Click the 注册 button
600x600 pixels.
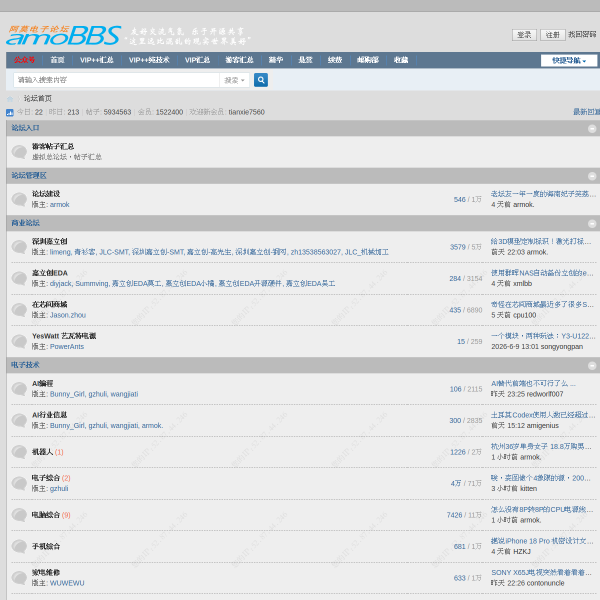pyautogui.click(x=553, y=35)
